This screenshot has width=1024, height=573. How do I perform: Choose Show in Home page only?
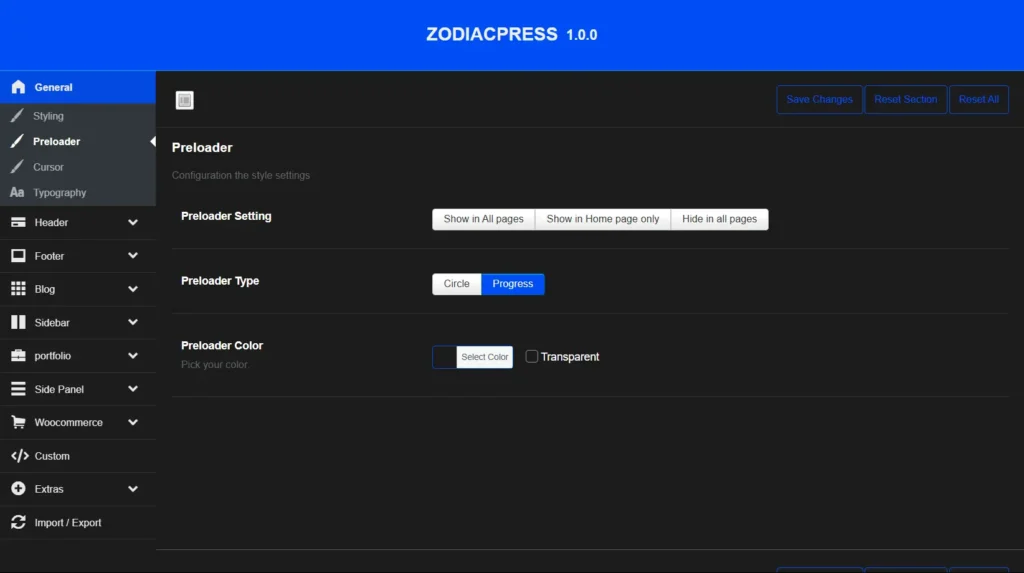click(x=602, y=219)
